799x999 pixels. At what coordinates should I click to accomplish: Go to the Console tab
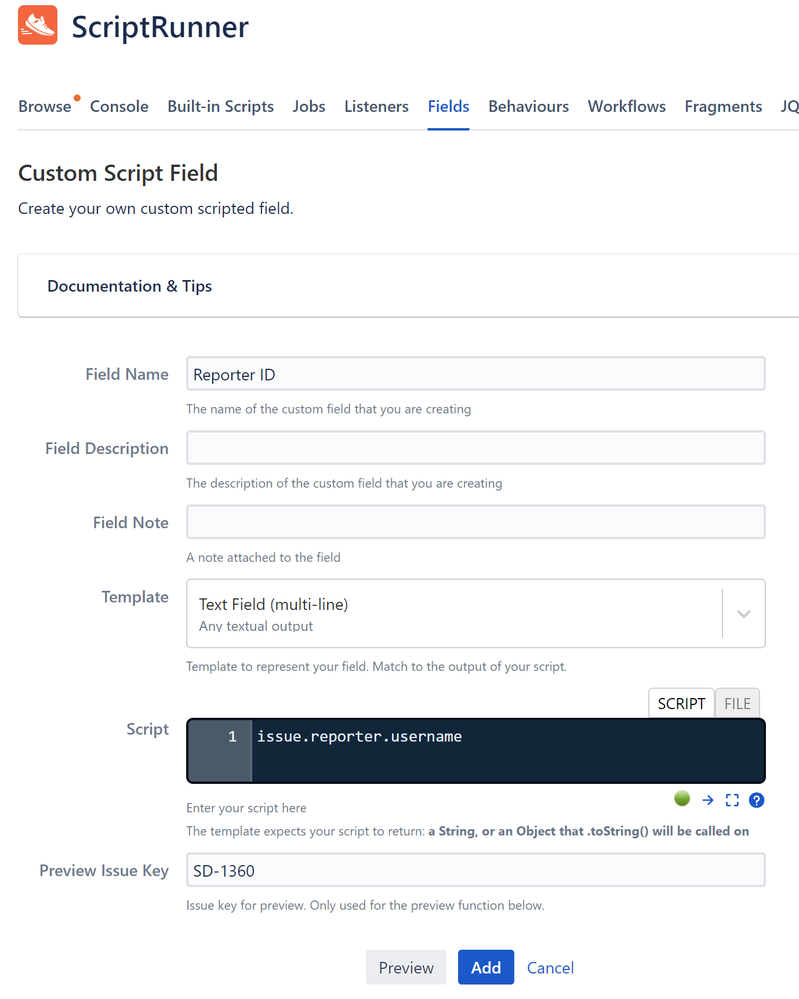click(x=119, y=106)
